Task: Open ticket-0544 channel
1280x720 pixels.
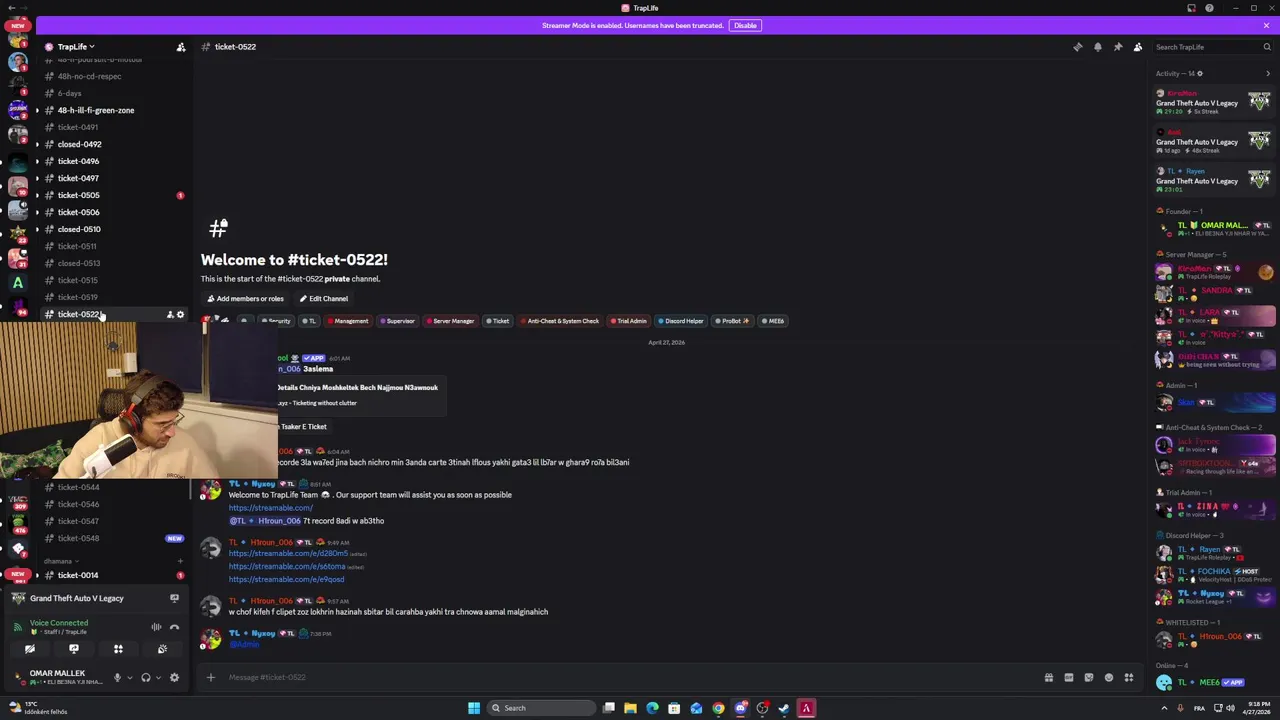Action: pos(78,487)
